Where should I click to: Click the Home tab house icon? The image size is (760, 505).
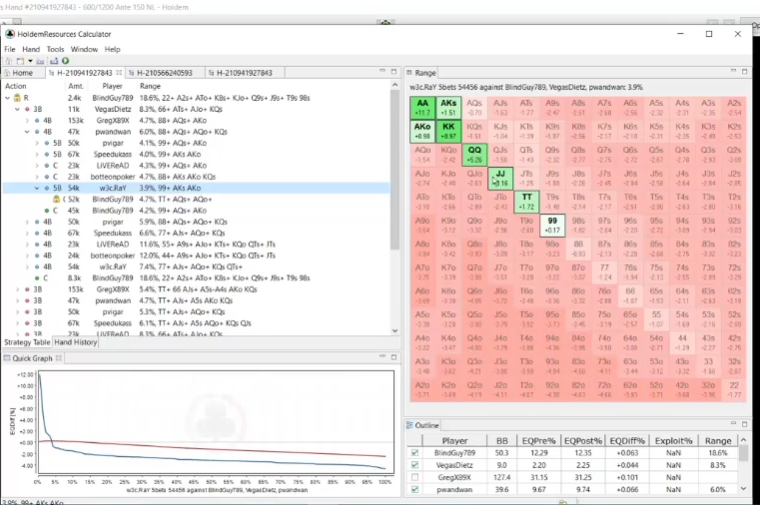pos(7,73)
